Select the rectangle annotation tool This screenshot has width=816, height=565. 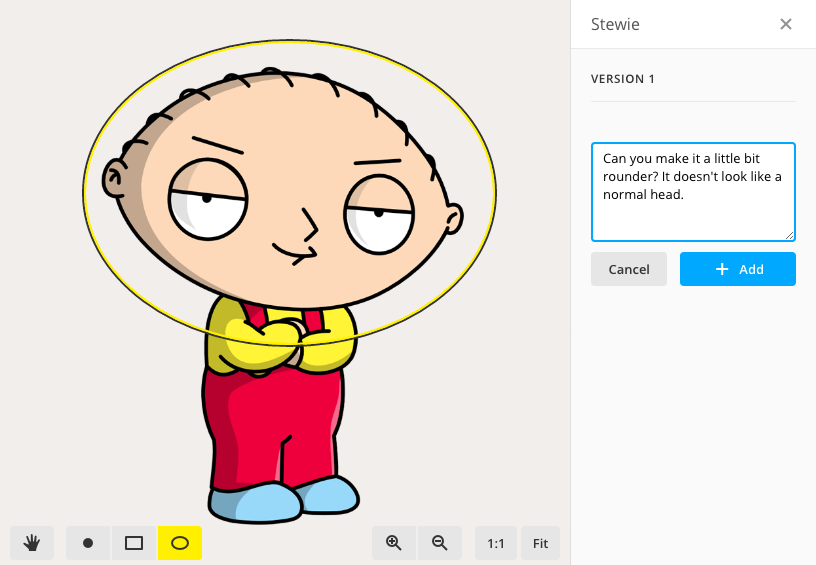[134, 543]
